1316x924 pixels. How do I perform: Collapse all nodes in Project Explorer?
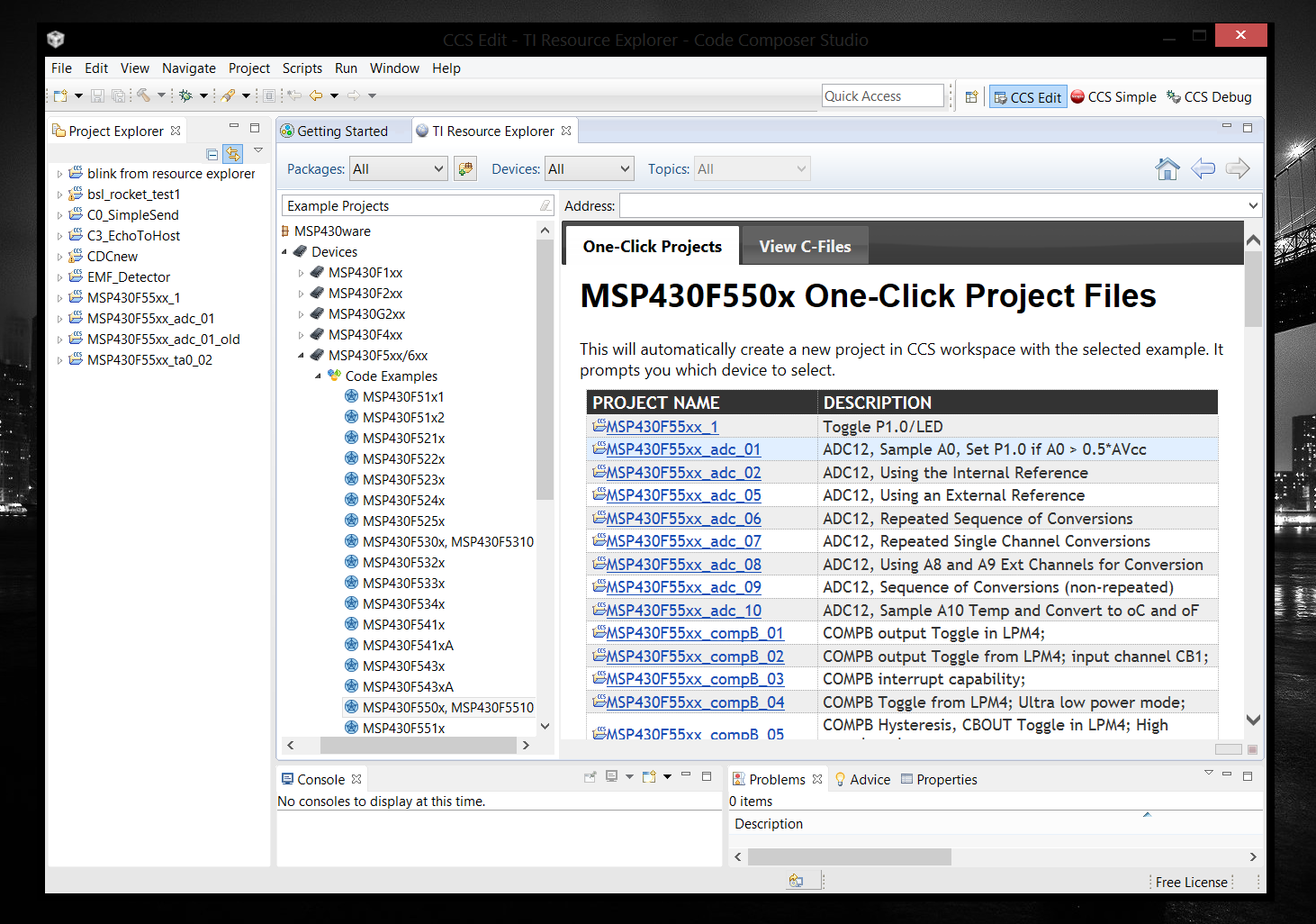(x=212, y=154)
